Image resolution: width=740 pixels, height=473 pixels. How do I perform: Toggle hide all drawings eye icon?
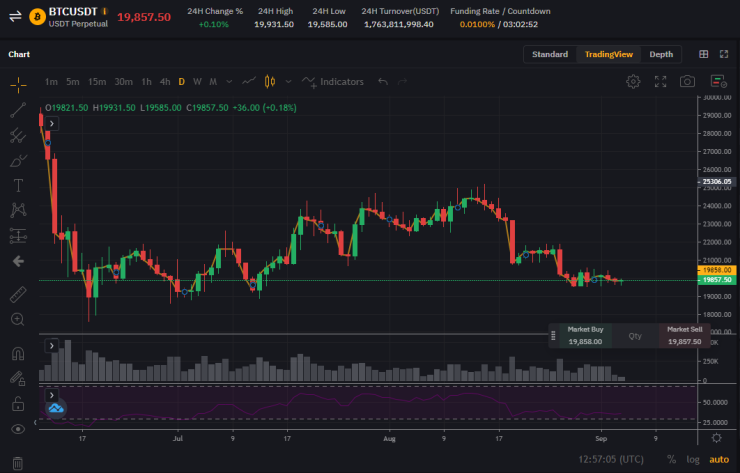[18, 429]
